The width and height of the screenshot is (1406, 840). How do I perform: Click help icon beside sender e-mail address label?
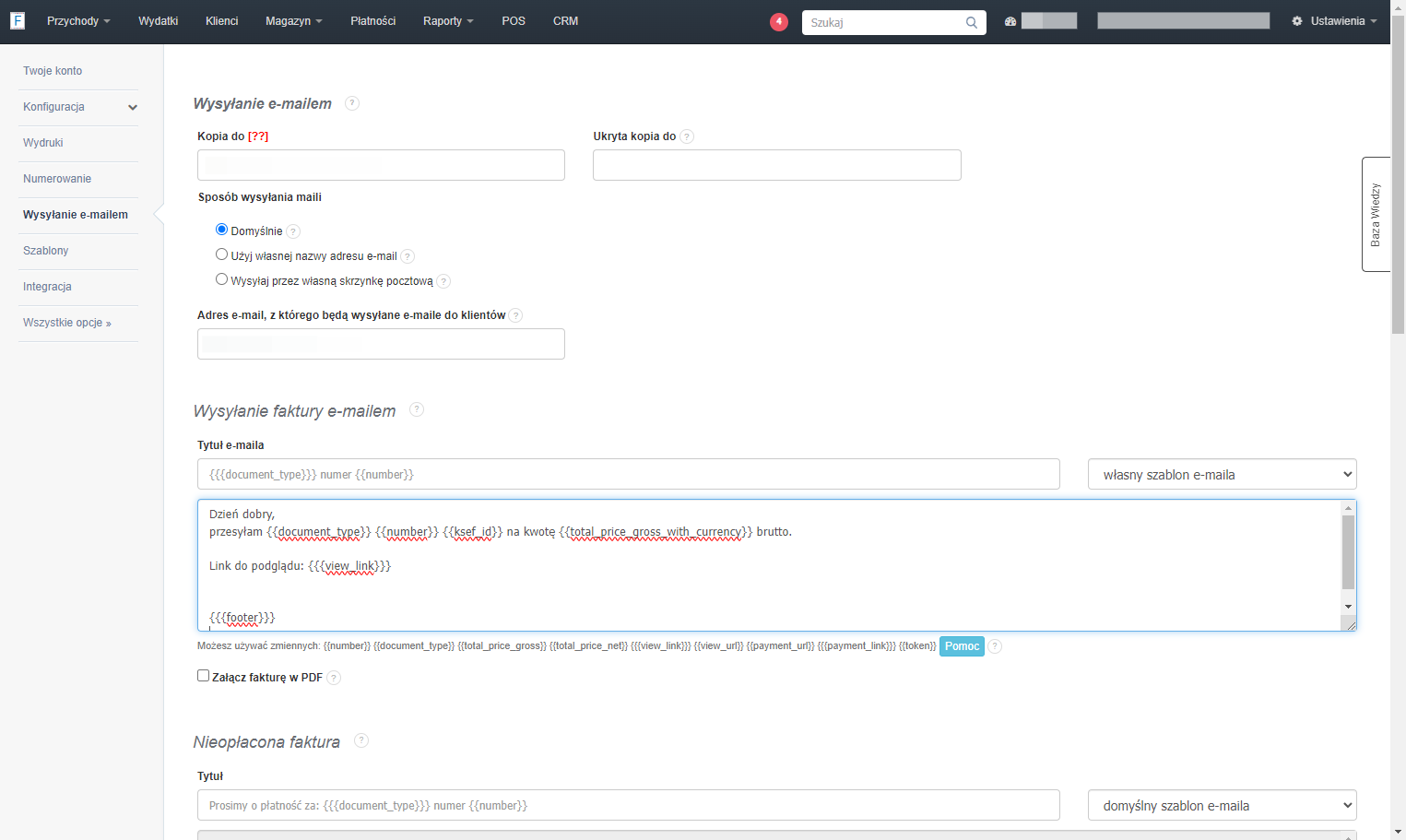point(515,315)
